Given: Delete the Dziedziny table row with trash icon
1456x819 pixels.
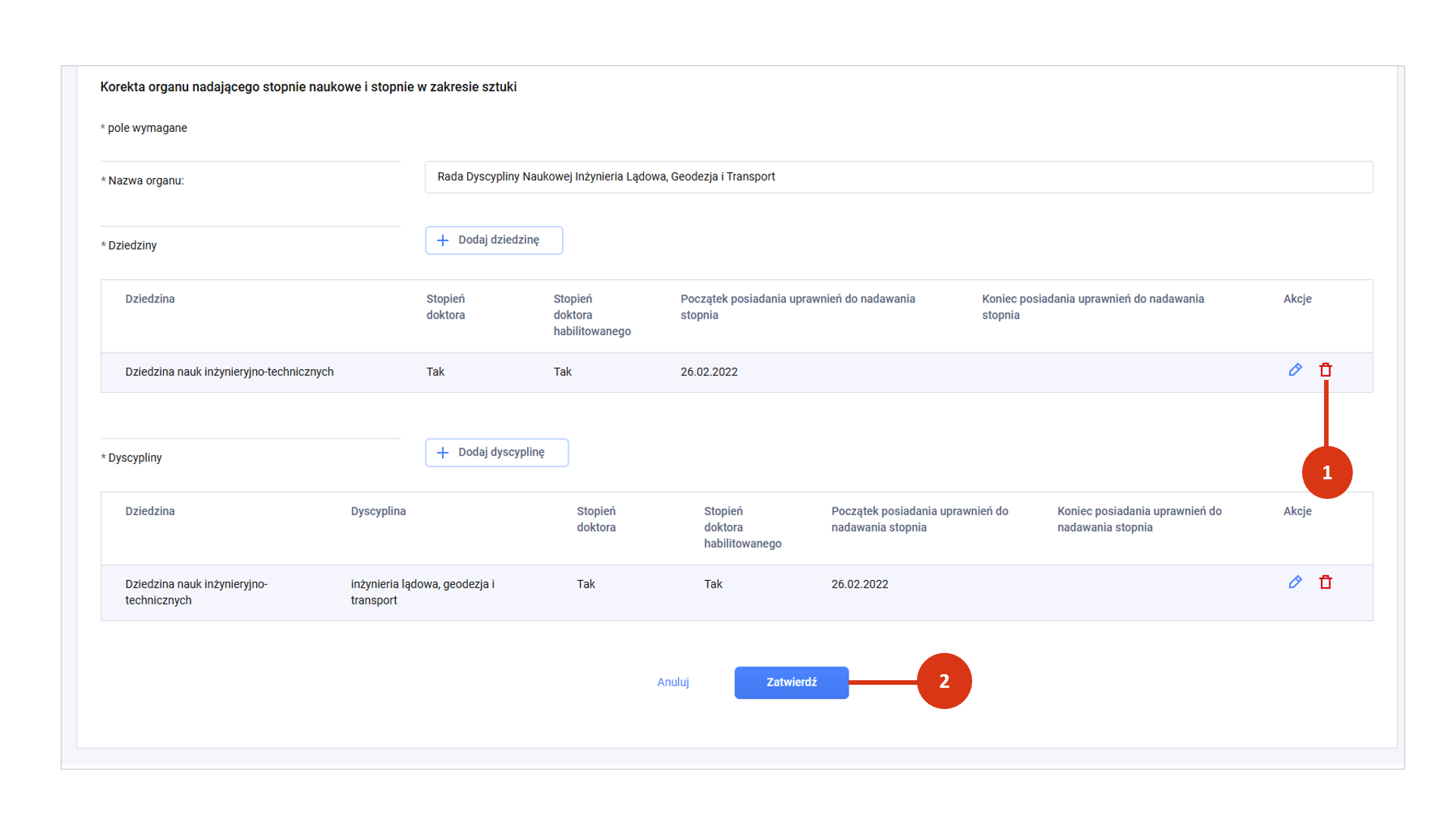Looking at the screenshot, I should point(1326,370).
